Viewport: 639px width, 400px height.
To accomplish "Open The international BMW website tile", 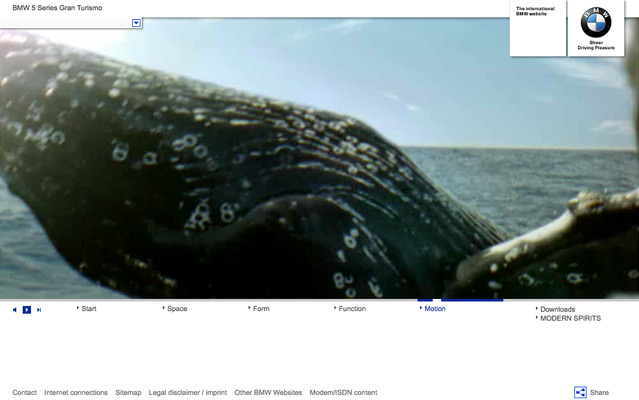I will click(538, 28).
